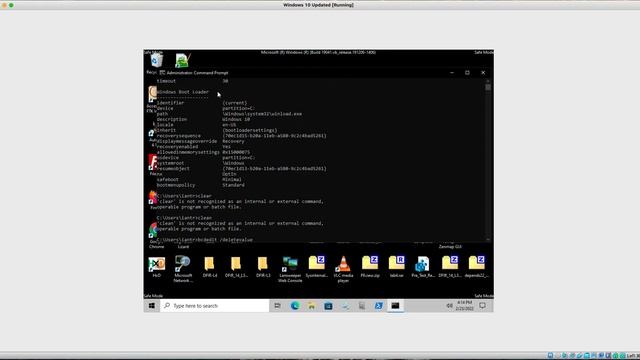Launch Microsoft Edge from the taskbar
This screenshot has height=360, width=640.
tap(295, 305)
